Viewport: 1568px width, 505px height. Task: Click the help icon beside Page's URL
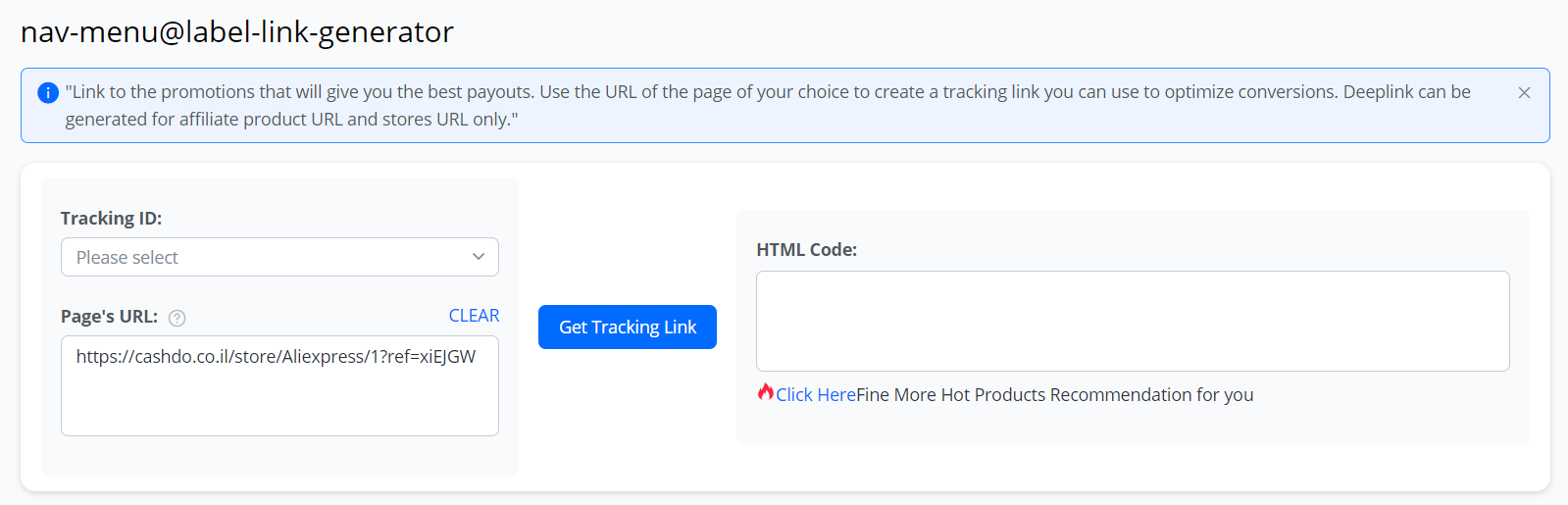coord(177,318)
